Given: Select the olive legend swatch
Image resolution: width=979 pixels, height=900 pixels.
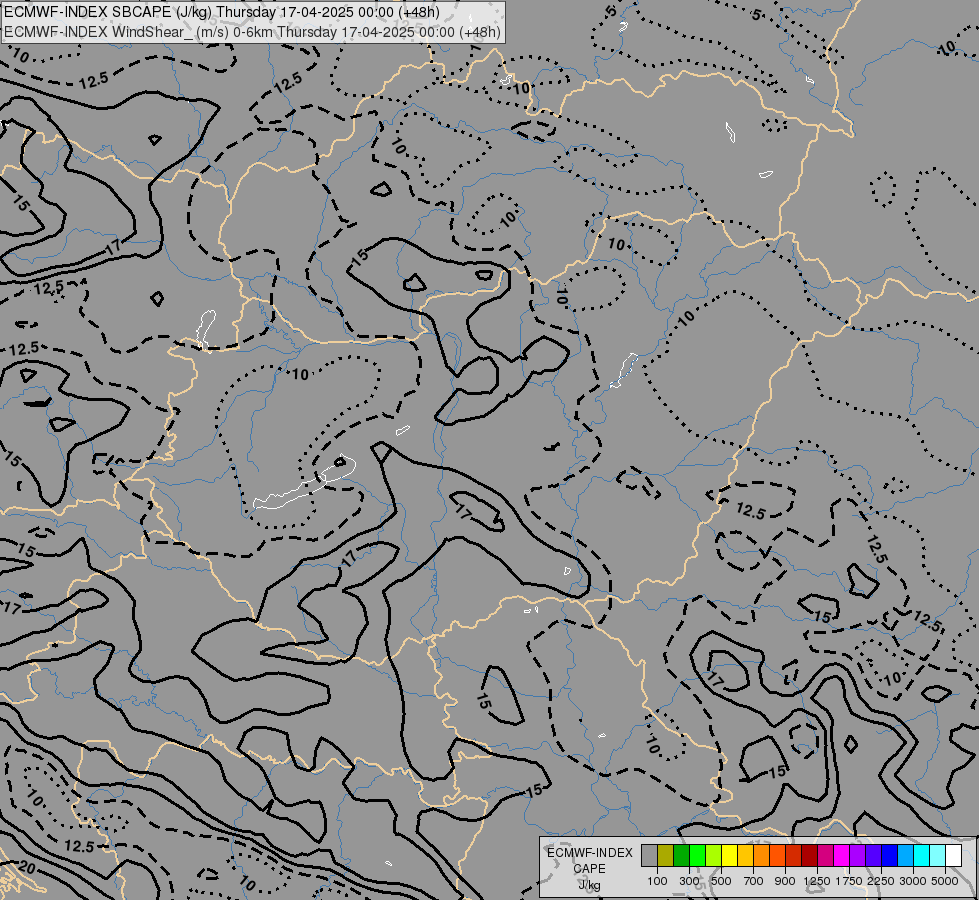Looking at the screenshot, I should pos(666,855).
